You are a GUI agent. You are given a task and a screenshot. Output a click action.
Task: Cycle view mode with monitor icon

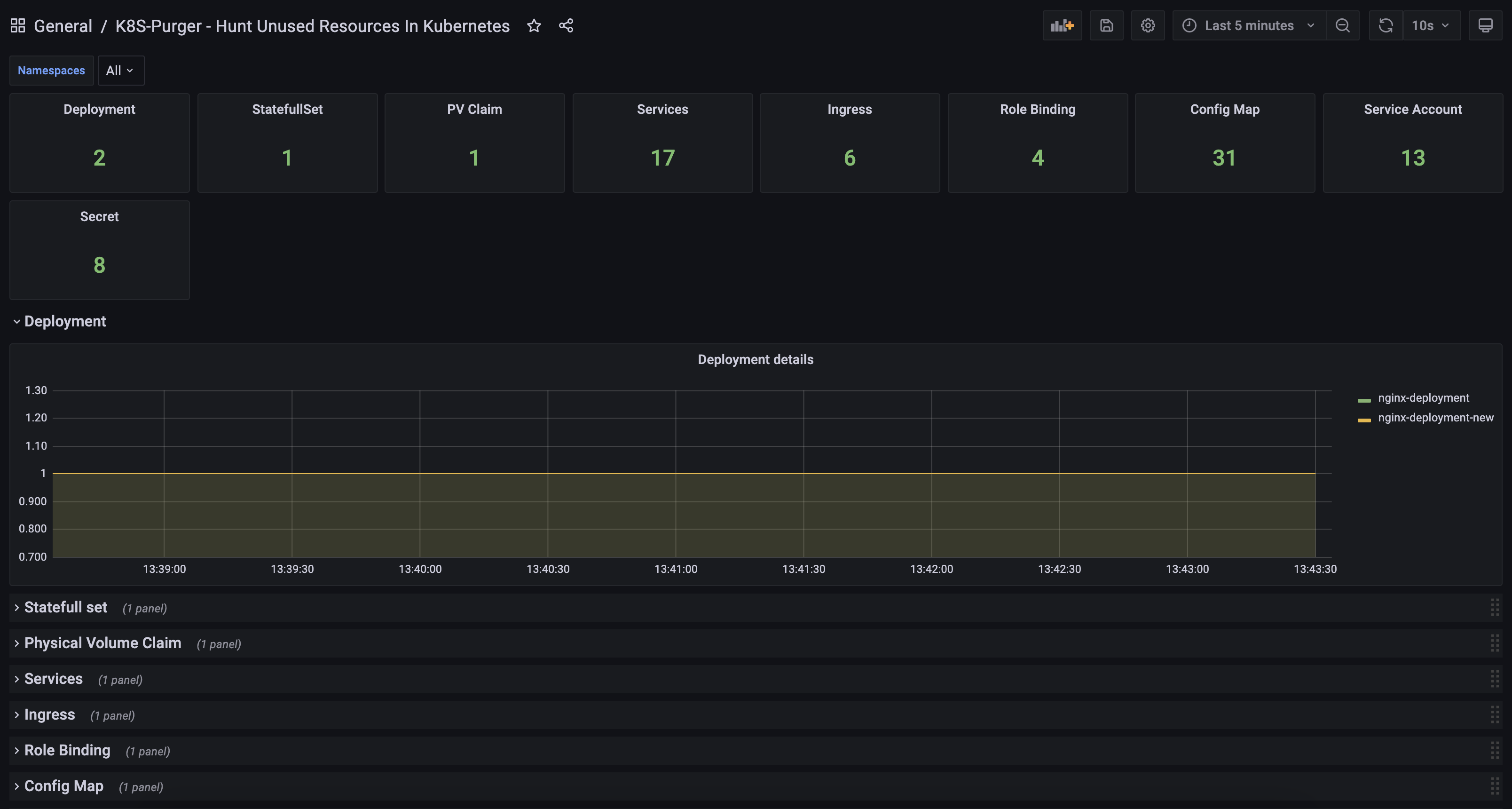point(1485,26)
